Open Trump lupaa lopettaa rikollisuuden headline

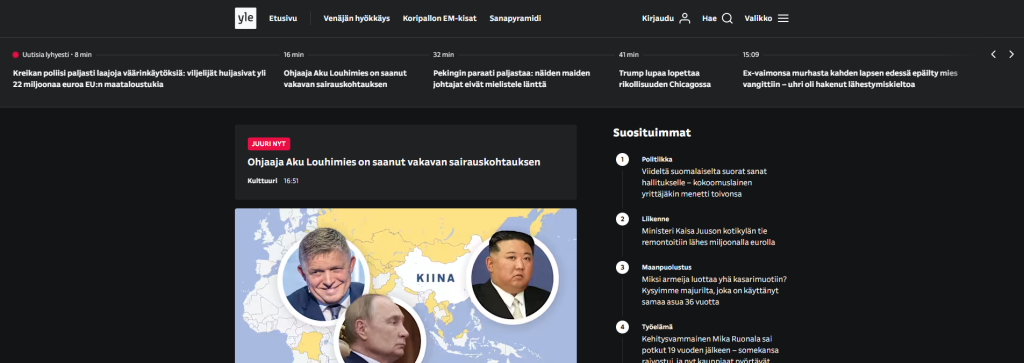(x=665, y=78)
